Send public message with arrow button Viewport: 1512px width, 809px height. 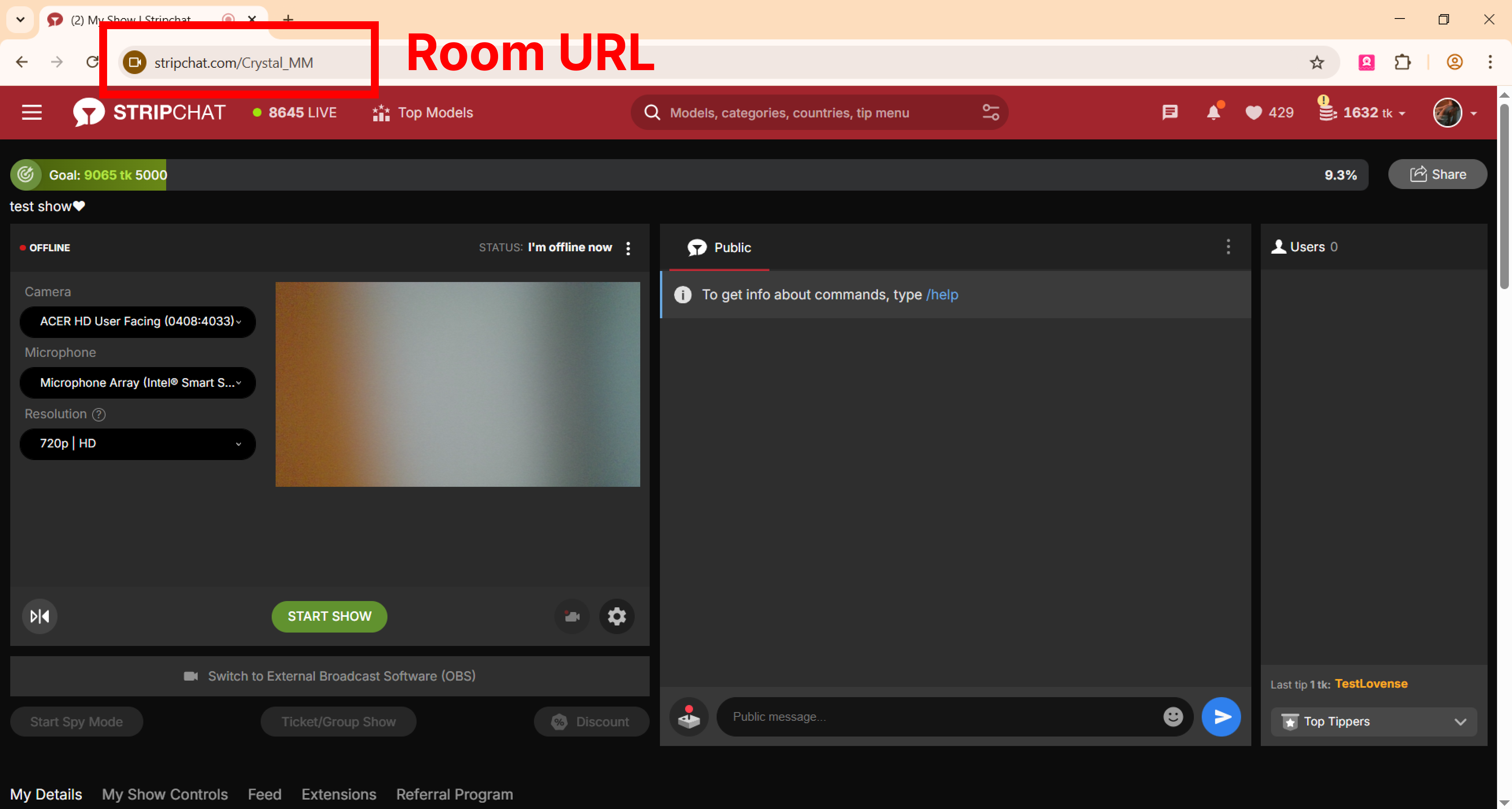[x=1221, y=716]
